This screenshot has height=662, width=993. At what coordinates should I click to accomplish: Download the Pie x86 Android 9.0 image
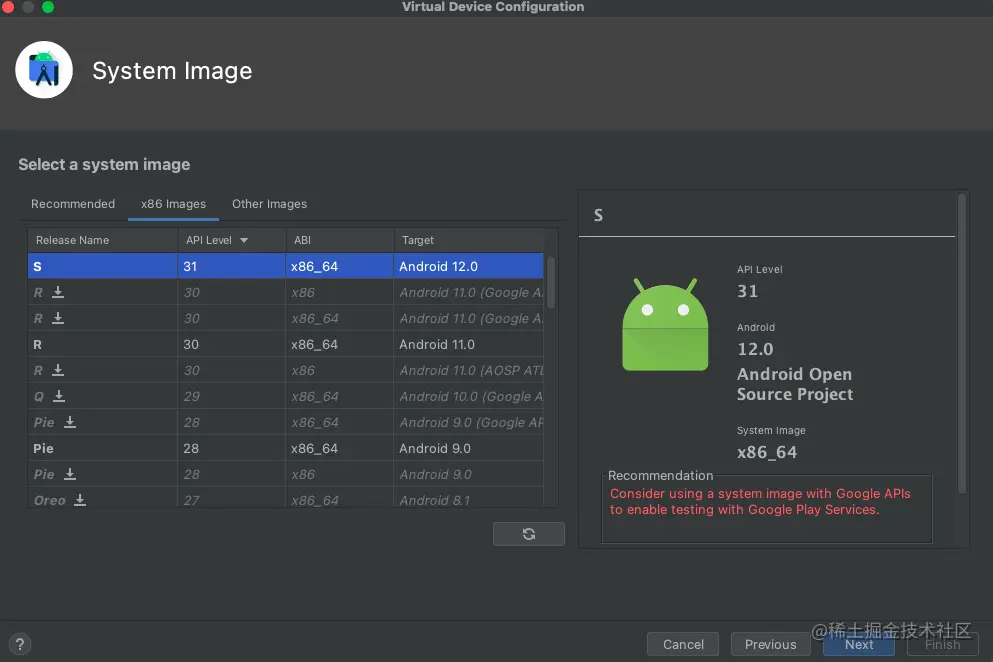70,474
